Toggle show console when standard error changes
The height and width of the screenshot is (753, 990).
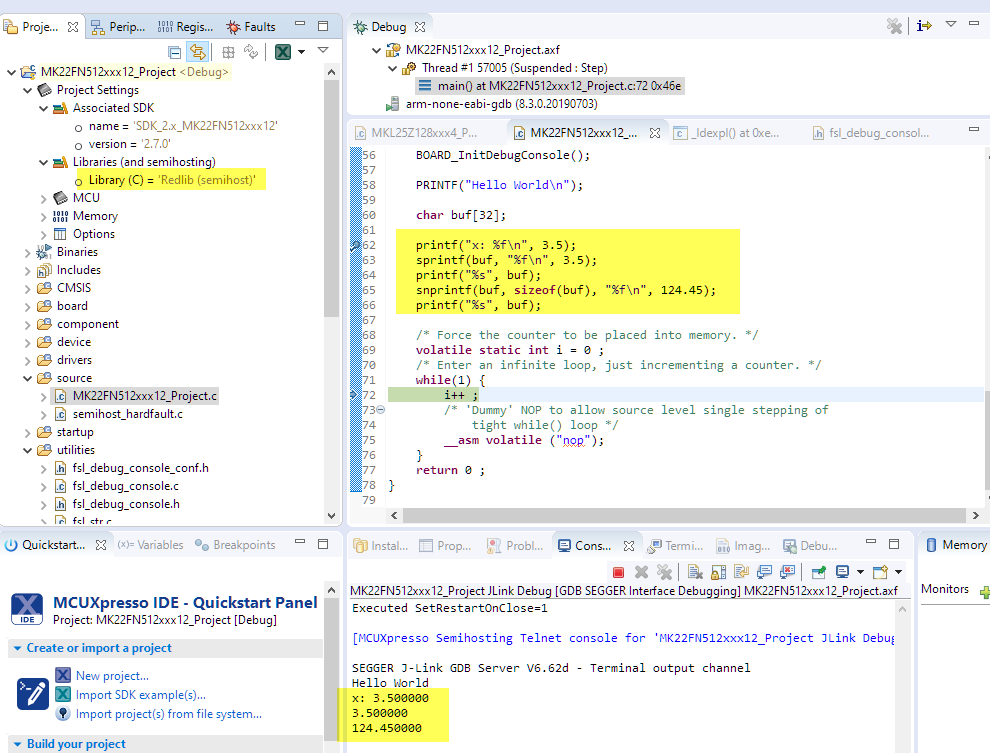787,572
